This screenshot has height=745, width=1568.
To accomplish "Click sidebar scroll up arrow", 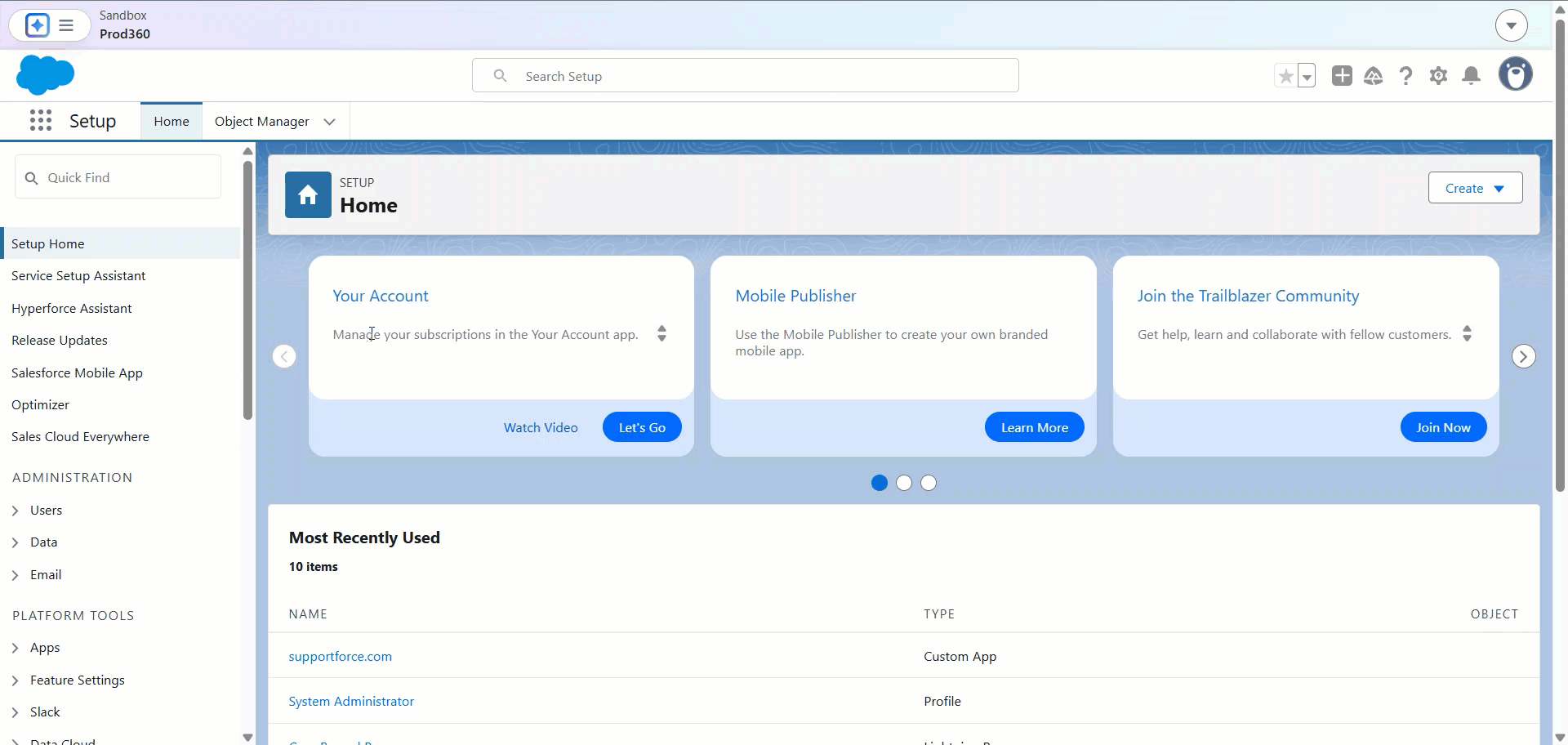I will 247,151.
